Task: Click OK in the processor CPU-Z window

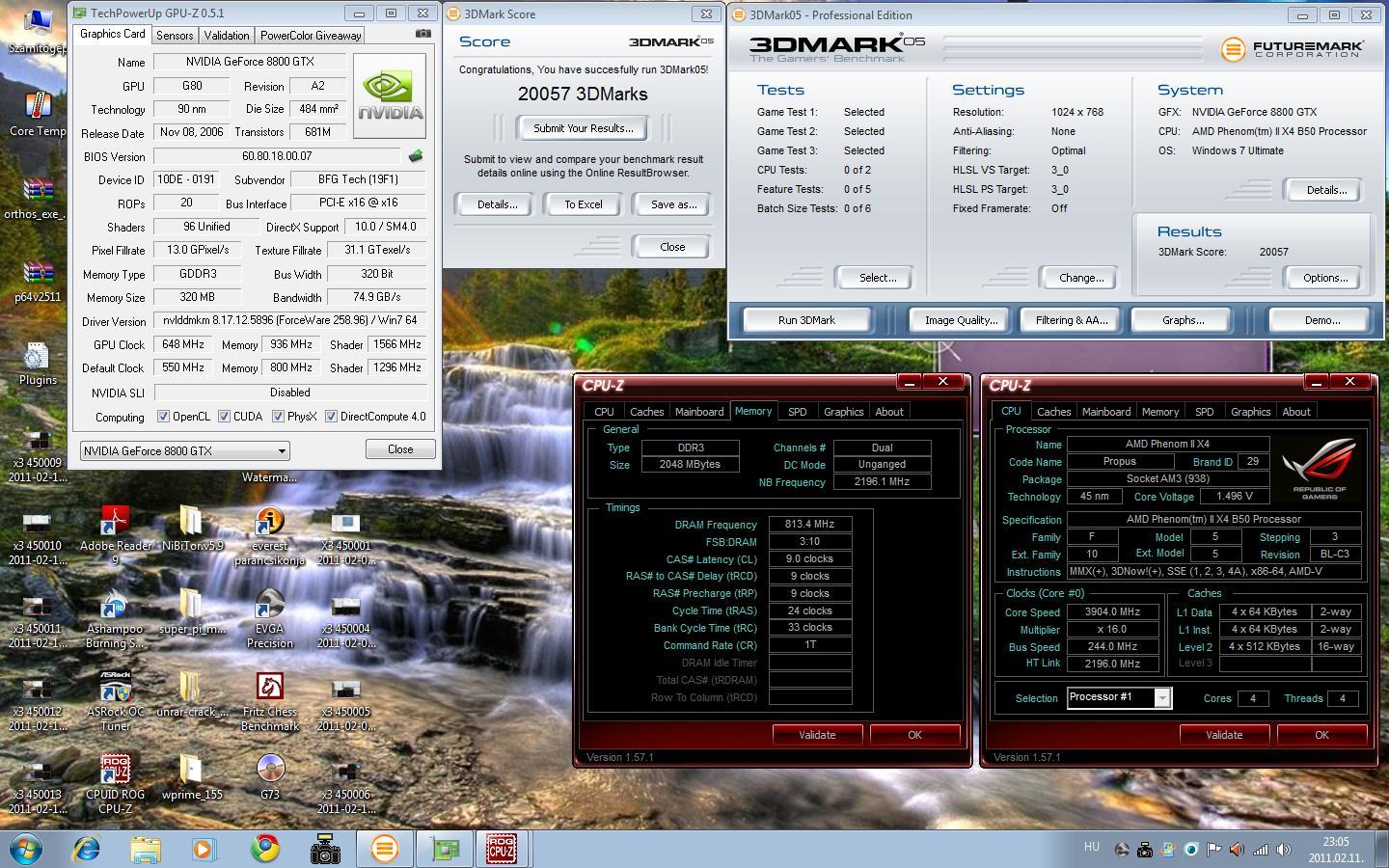Action: [1321, 735]
